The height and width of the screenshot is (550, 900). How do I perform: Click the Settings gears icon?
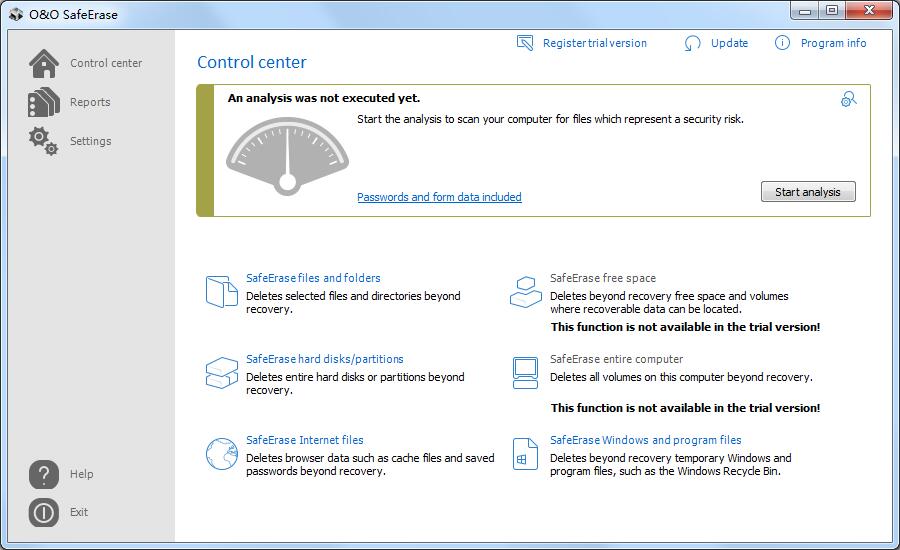click(x=44, y=140)
